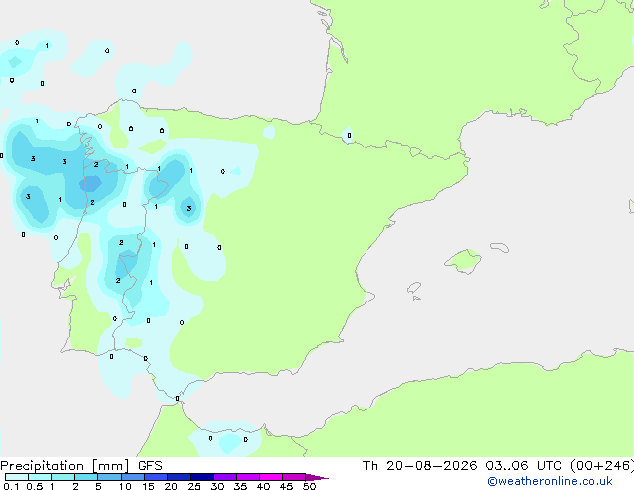Click the '10' legend label

coord(125,486)
